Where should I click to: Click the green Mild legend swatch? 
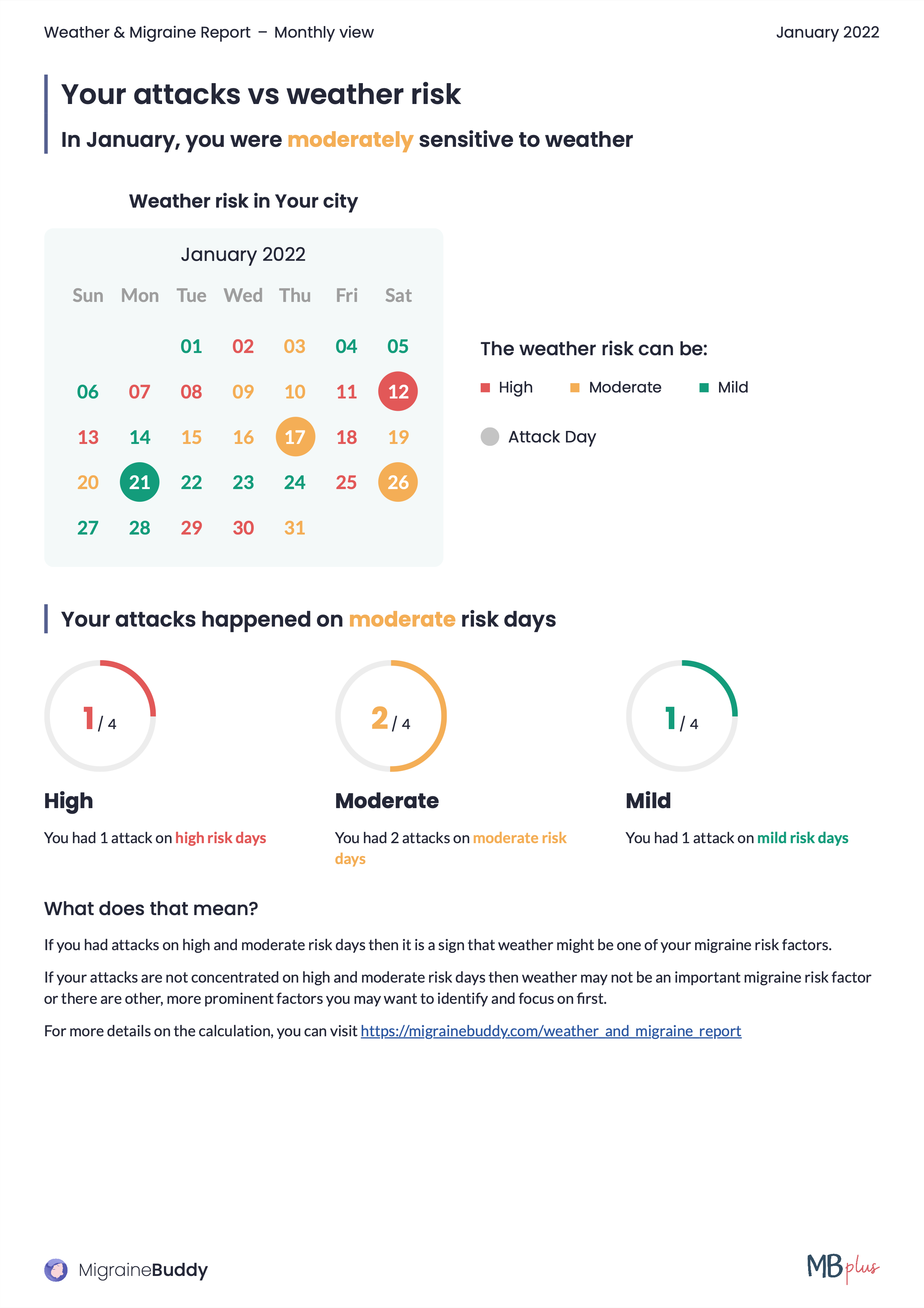tap(704, 388)
